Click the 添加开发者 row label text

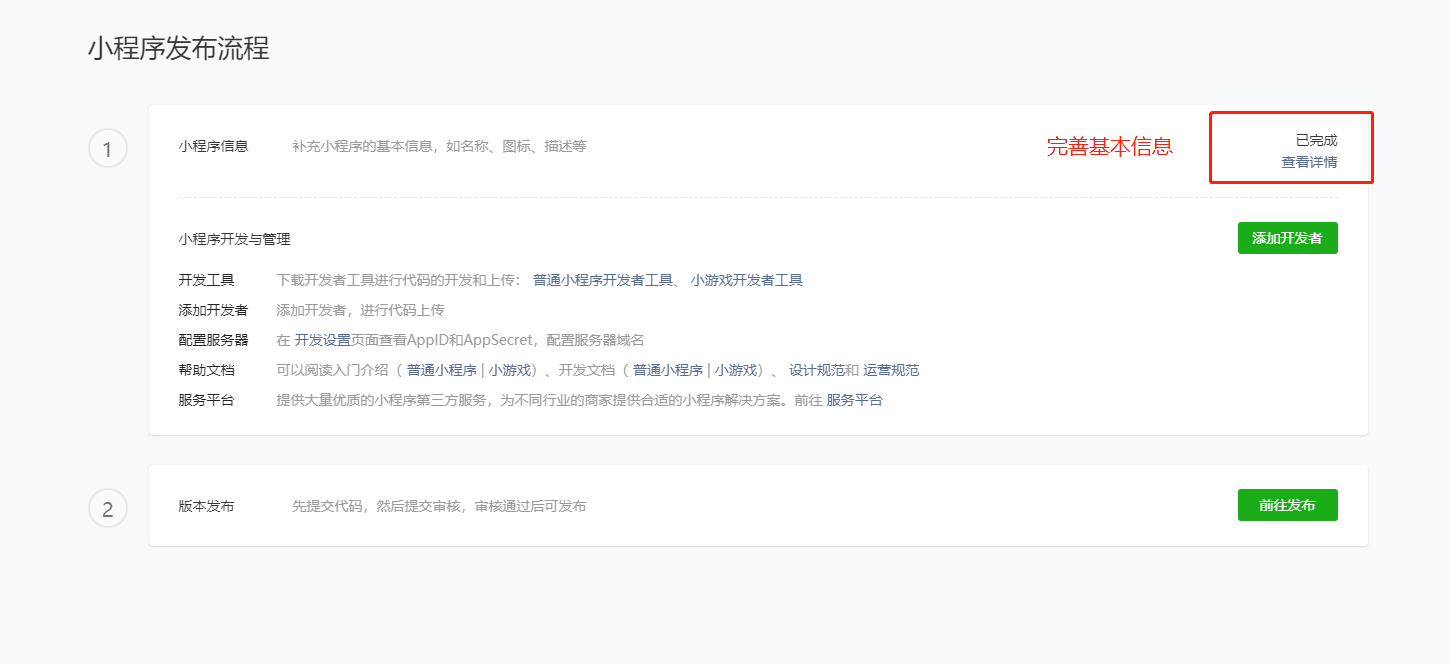point(213,310)
